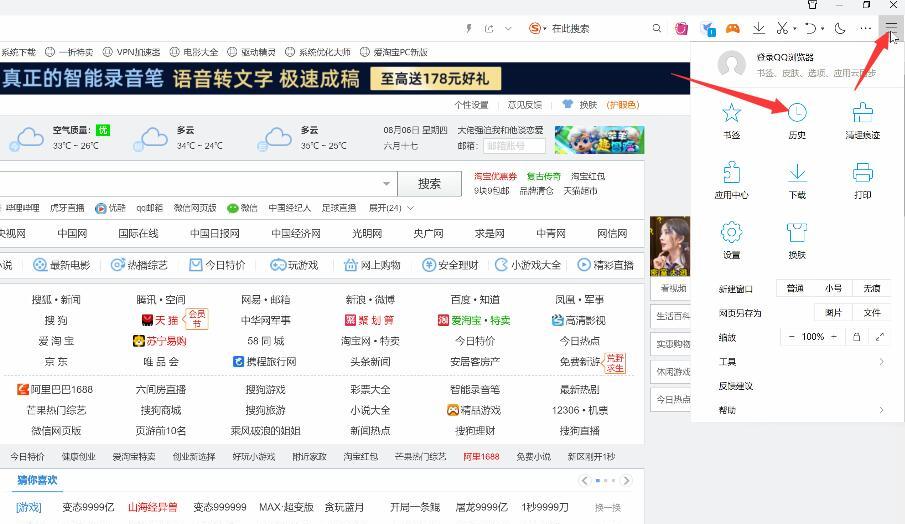Click the magnifier search icon in toolbar

[x=657, y=28]
